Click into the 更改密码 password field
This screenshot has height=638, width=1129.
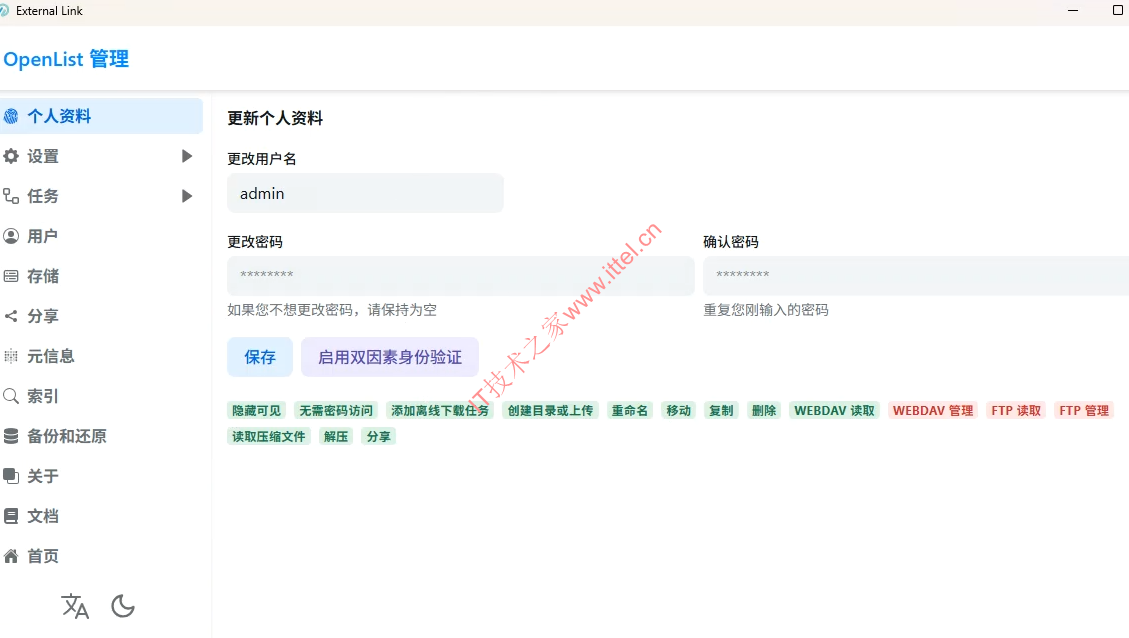pos(460,275)
